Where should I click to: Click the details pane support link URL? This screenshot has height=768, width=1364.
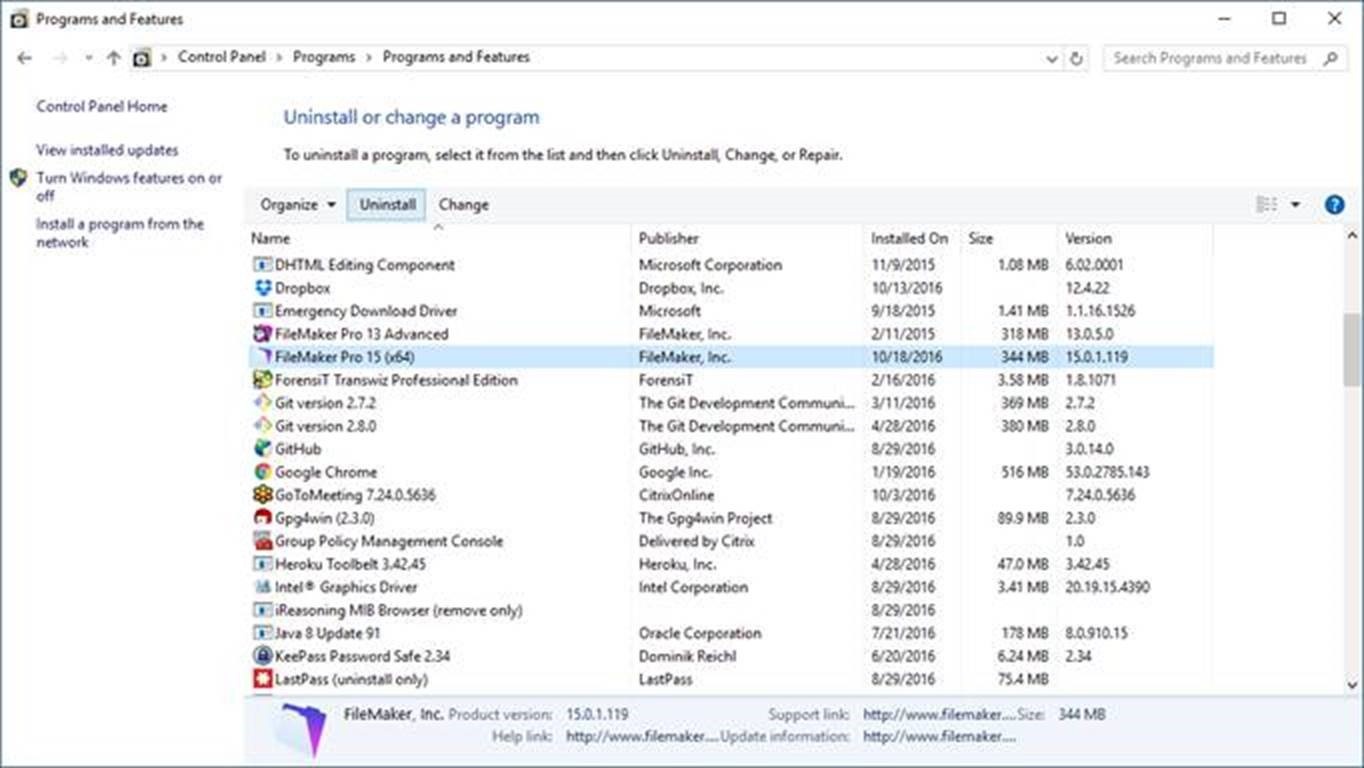(x=940, y=715)
